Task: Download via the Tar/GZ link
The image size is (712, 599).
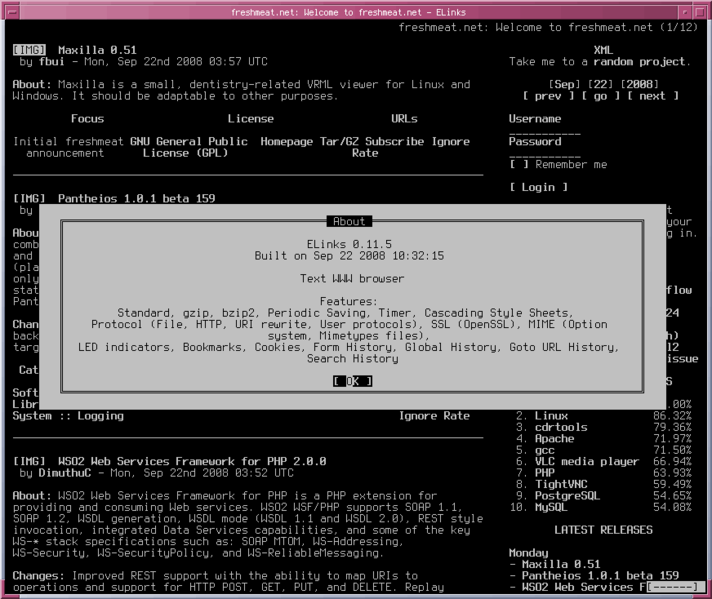Action: [x=339, y=141]
